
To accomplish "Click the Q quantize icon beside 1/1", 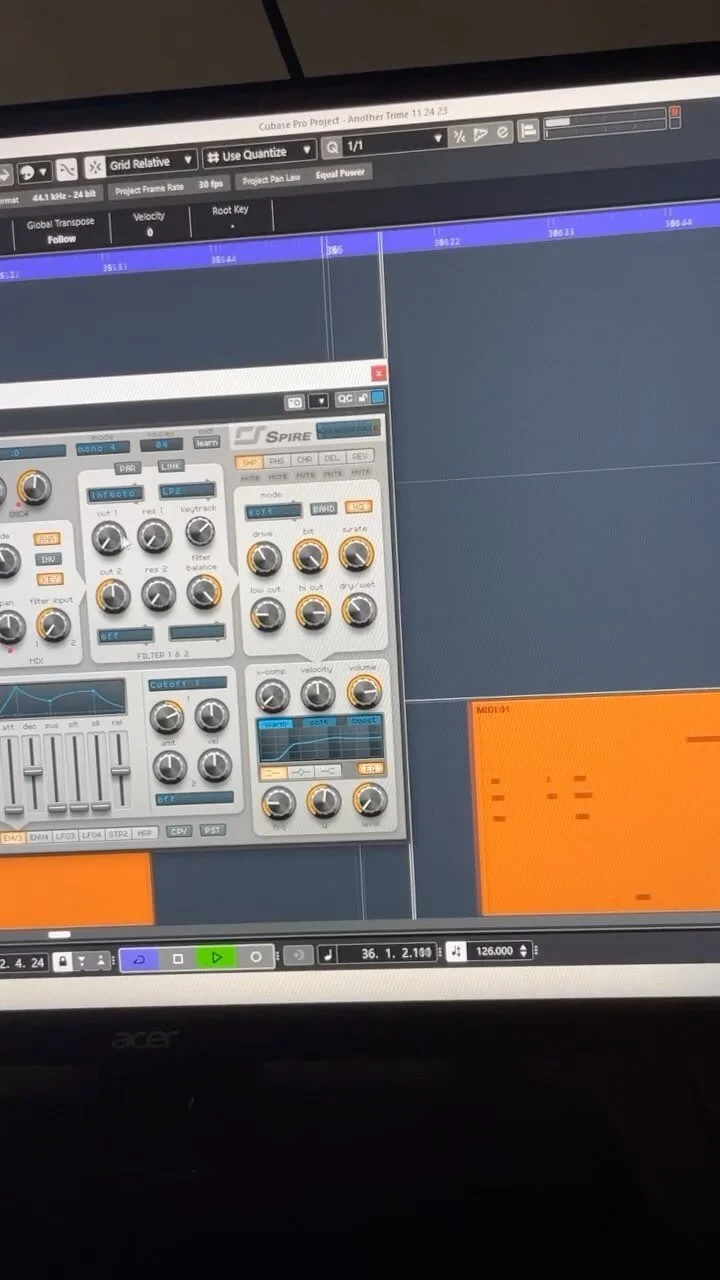I will click(x=332, y=148).
